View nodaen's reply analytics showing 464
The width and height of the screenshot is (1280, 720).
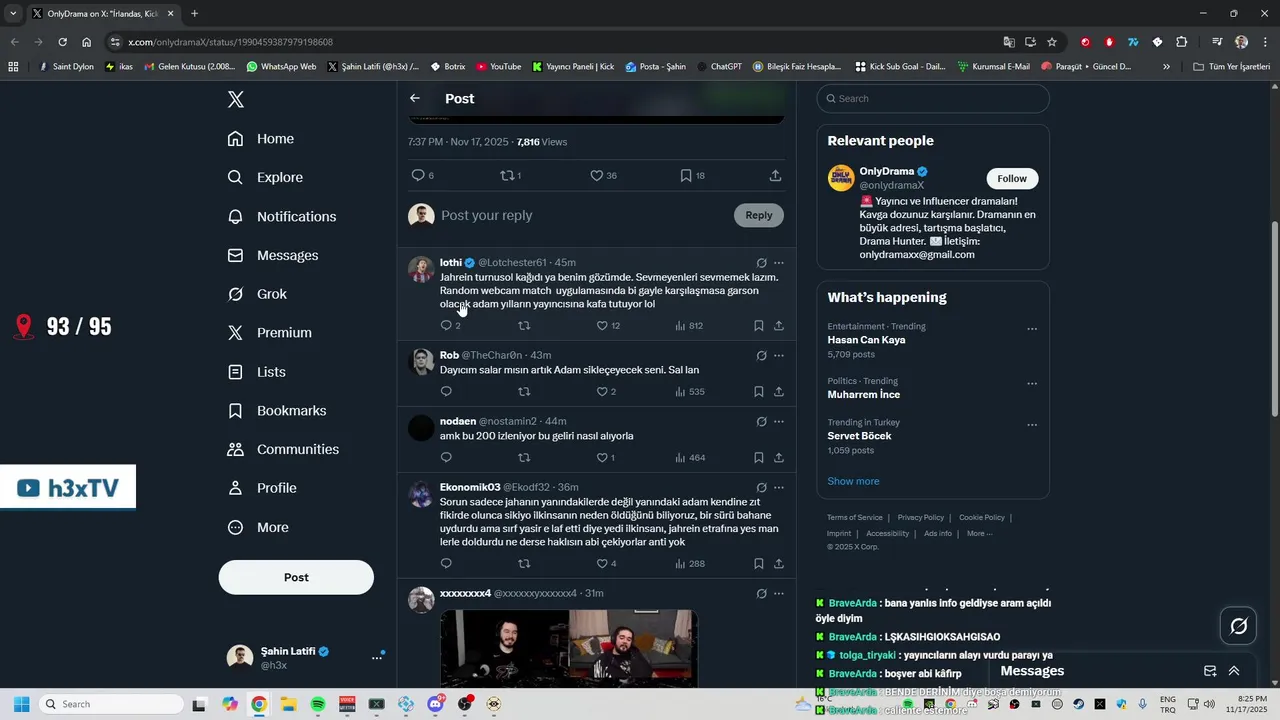pyautogui.click(x=690, y=458)
